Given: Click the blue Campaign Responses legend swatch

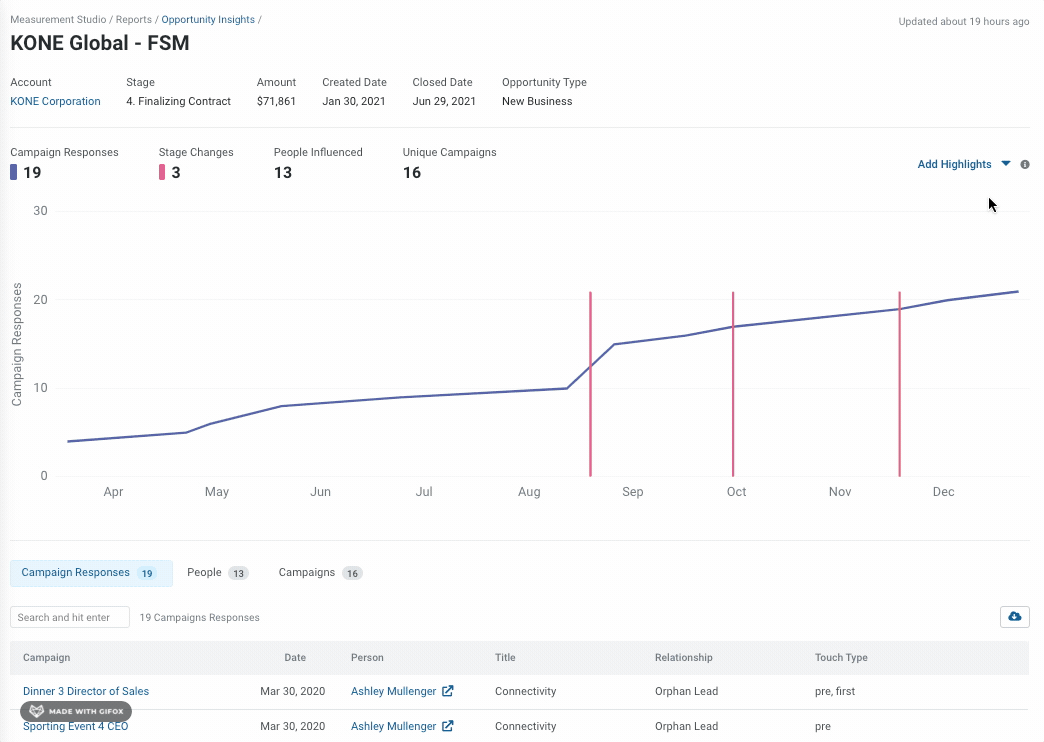Looking at the screenshot, I should pyautogui.click(x=13, y=173).
